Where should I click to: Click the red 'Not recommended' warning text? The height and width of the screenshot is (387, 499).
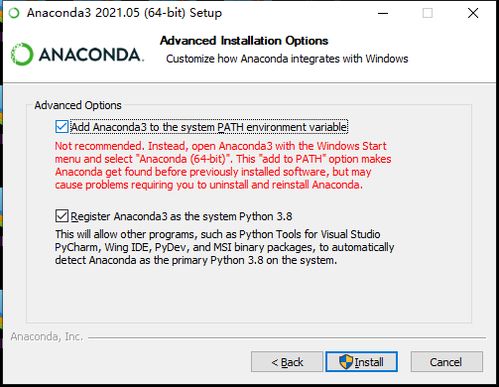point(223,165)
